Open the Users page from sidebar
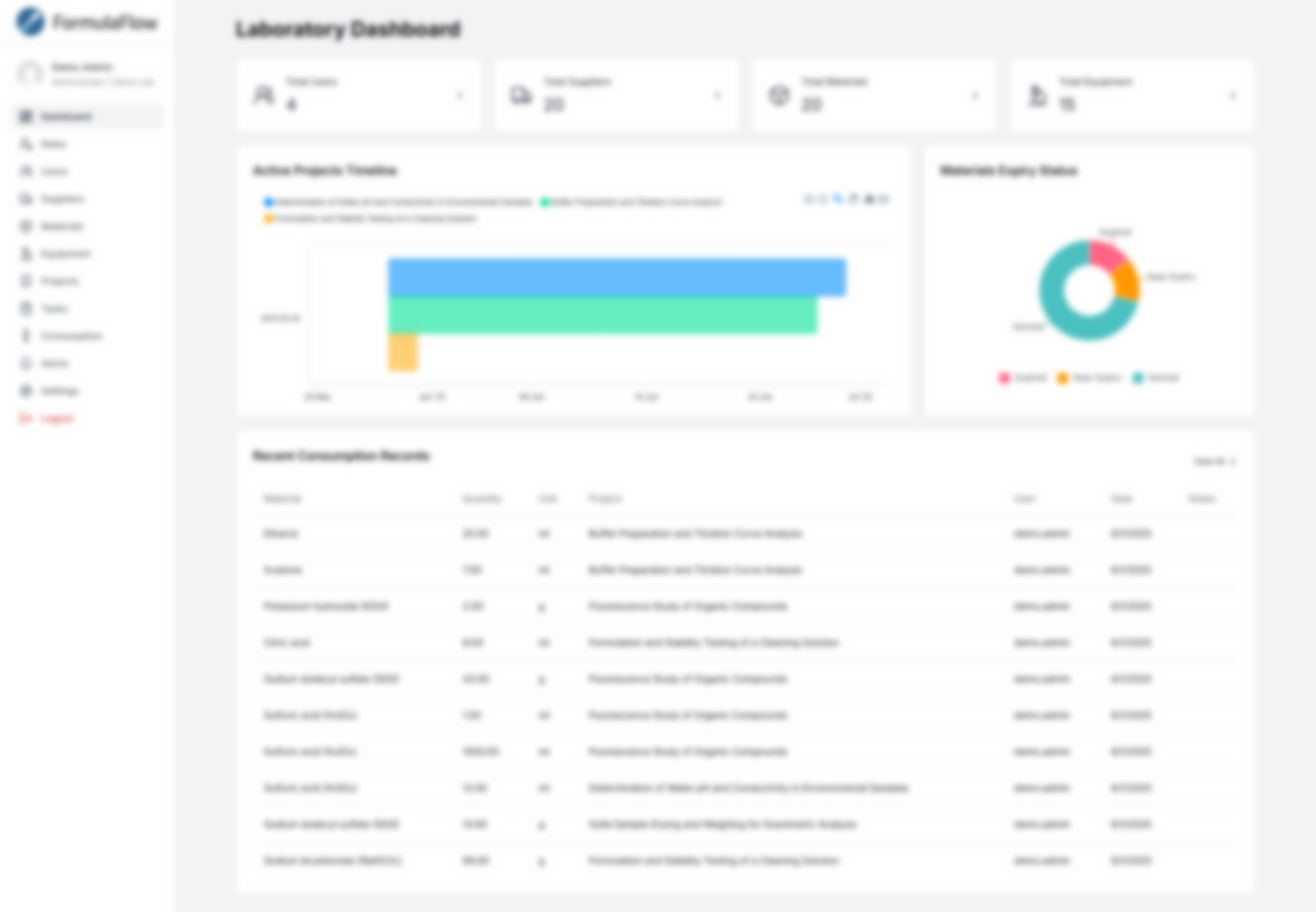This screenshot has height=912, width=1316. pyautogui.click(x=88, y=171)
